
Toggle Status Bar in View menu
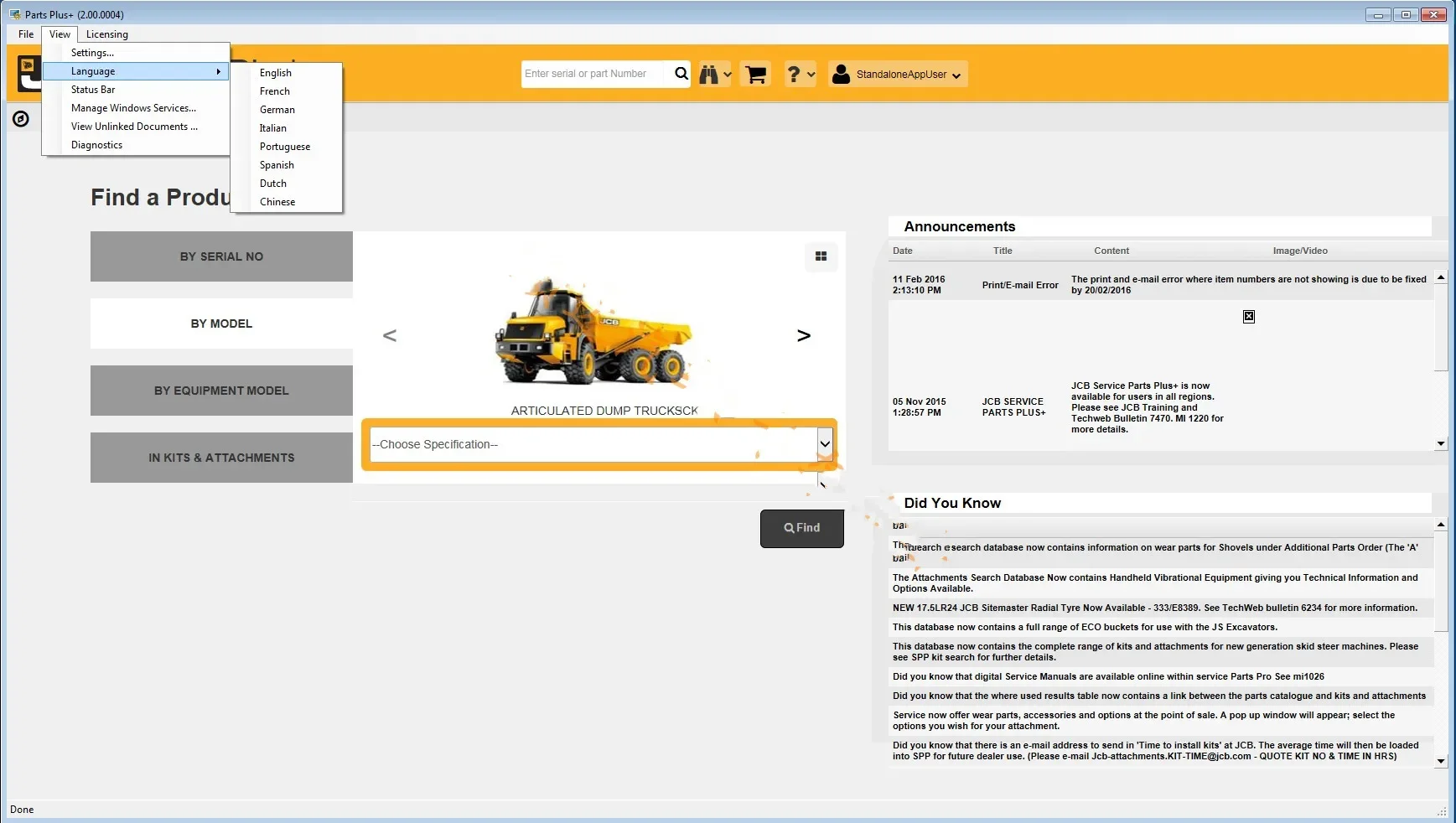point(93,90)
